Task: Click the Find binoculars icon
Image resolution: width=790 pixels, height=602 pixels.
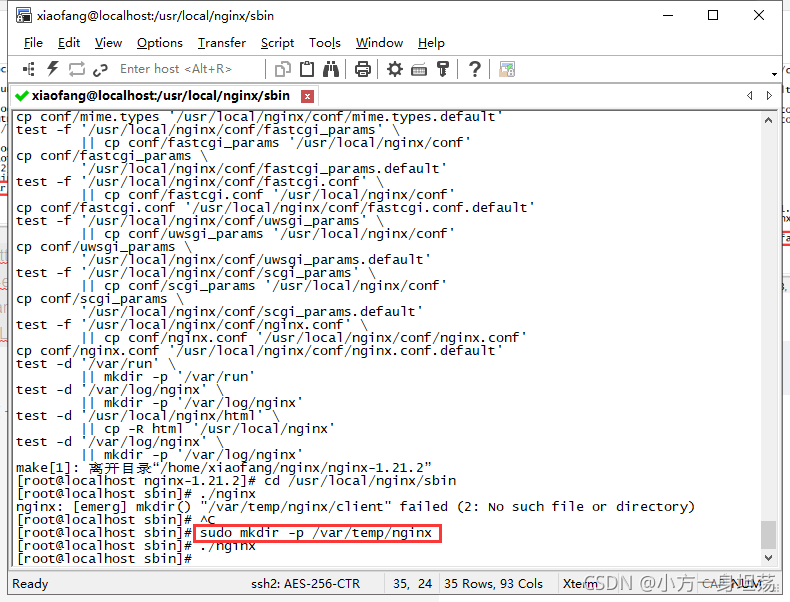Action: pos(331,69)
